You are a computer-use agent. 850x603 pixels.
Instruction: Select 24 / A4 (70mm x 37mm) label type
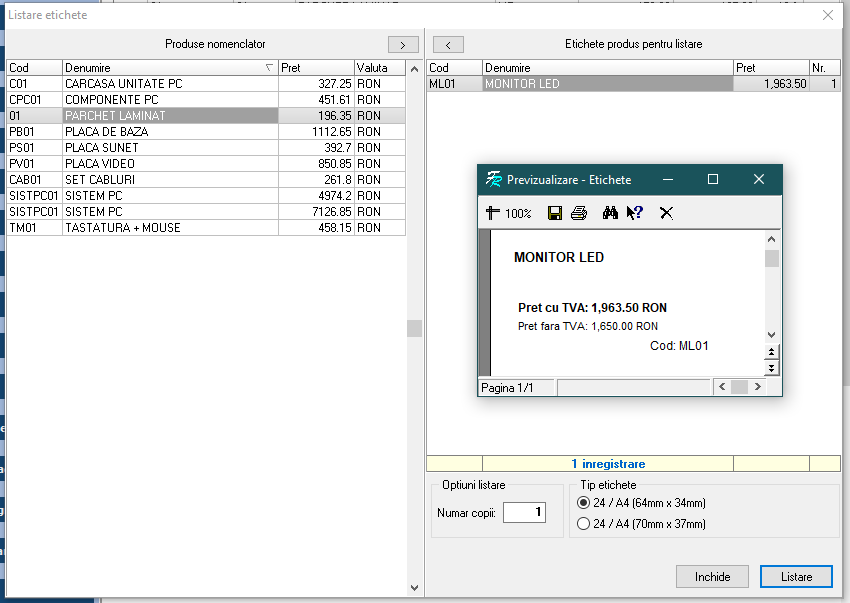click(x=584, y=523)
